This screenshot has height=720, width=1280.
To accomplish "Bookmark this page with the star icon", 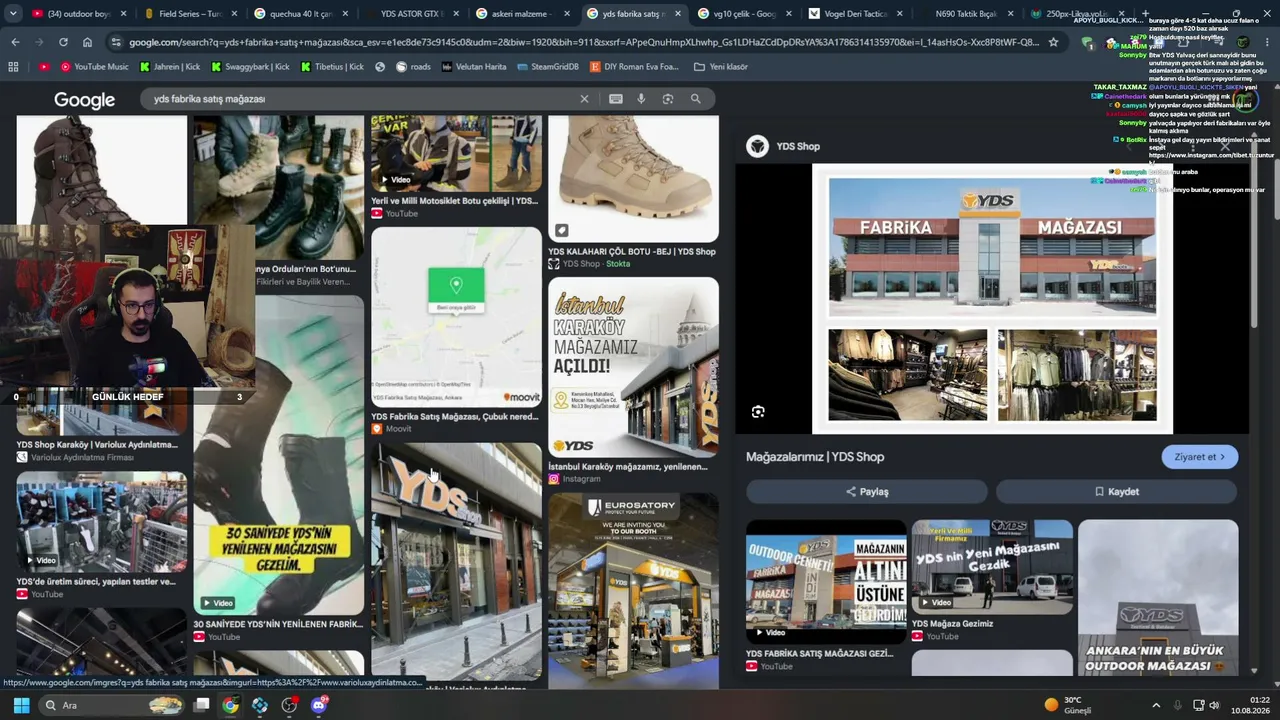I will (1053, 42).
